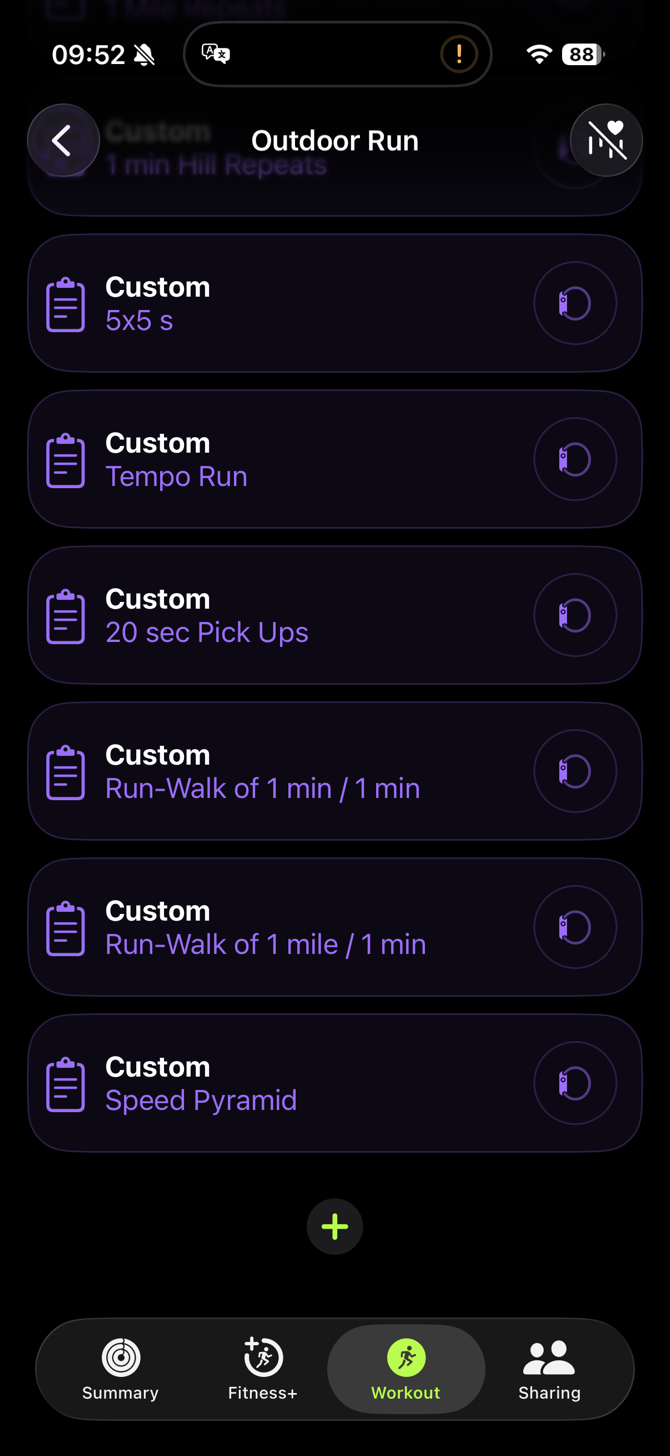Tap the heart rate zones off icon
The width and height of the screenshot is (670, 1456).
click(x=606, y=141)
